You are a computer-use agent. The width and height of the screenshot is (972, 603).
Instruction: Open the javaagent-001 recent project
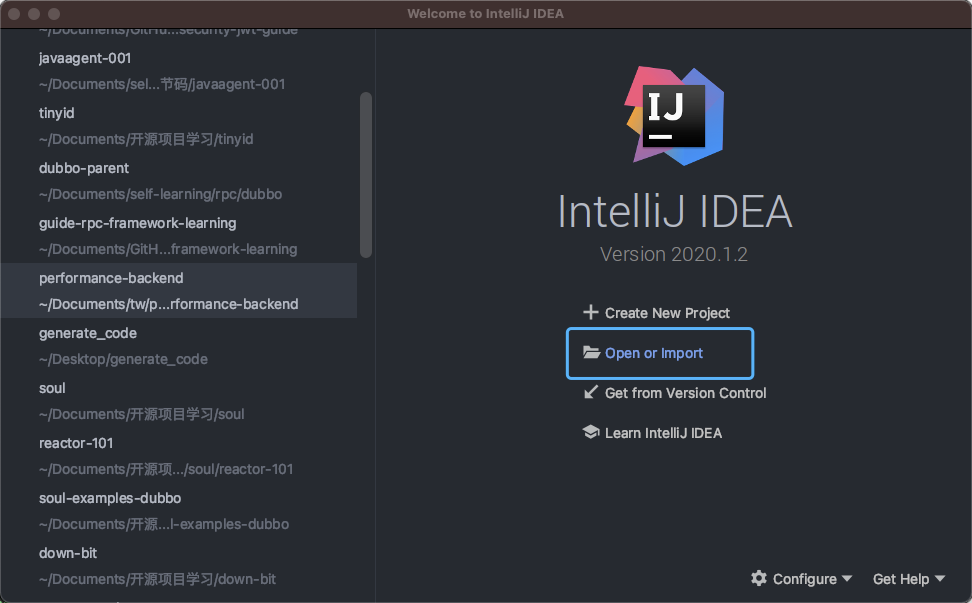coord(179,71)
